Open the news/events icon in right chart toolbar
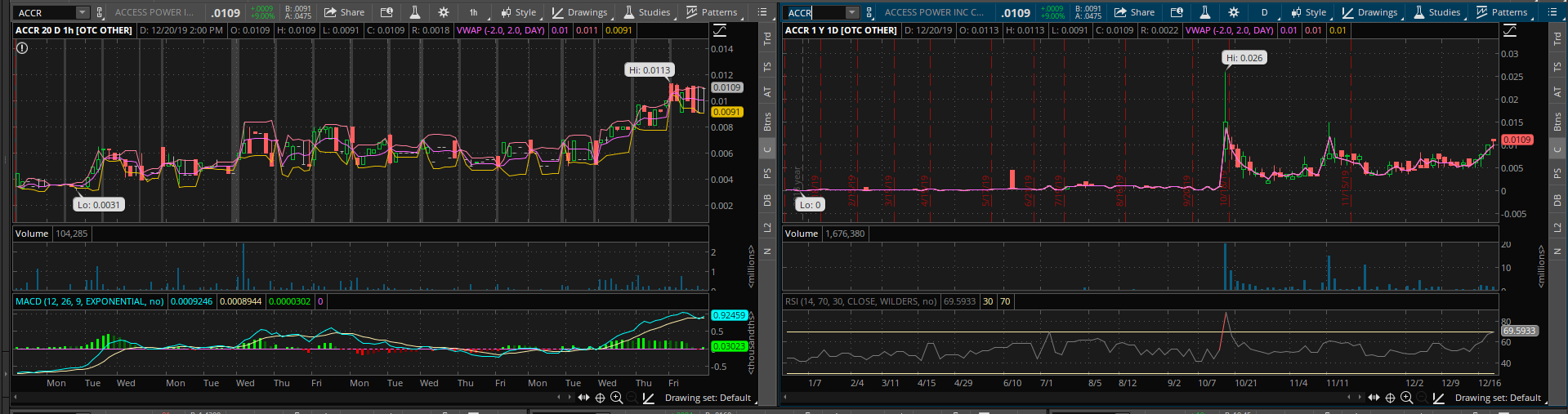 1177,12
